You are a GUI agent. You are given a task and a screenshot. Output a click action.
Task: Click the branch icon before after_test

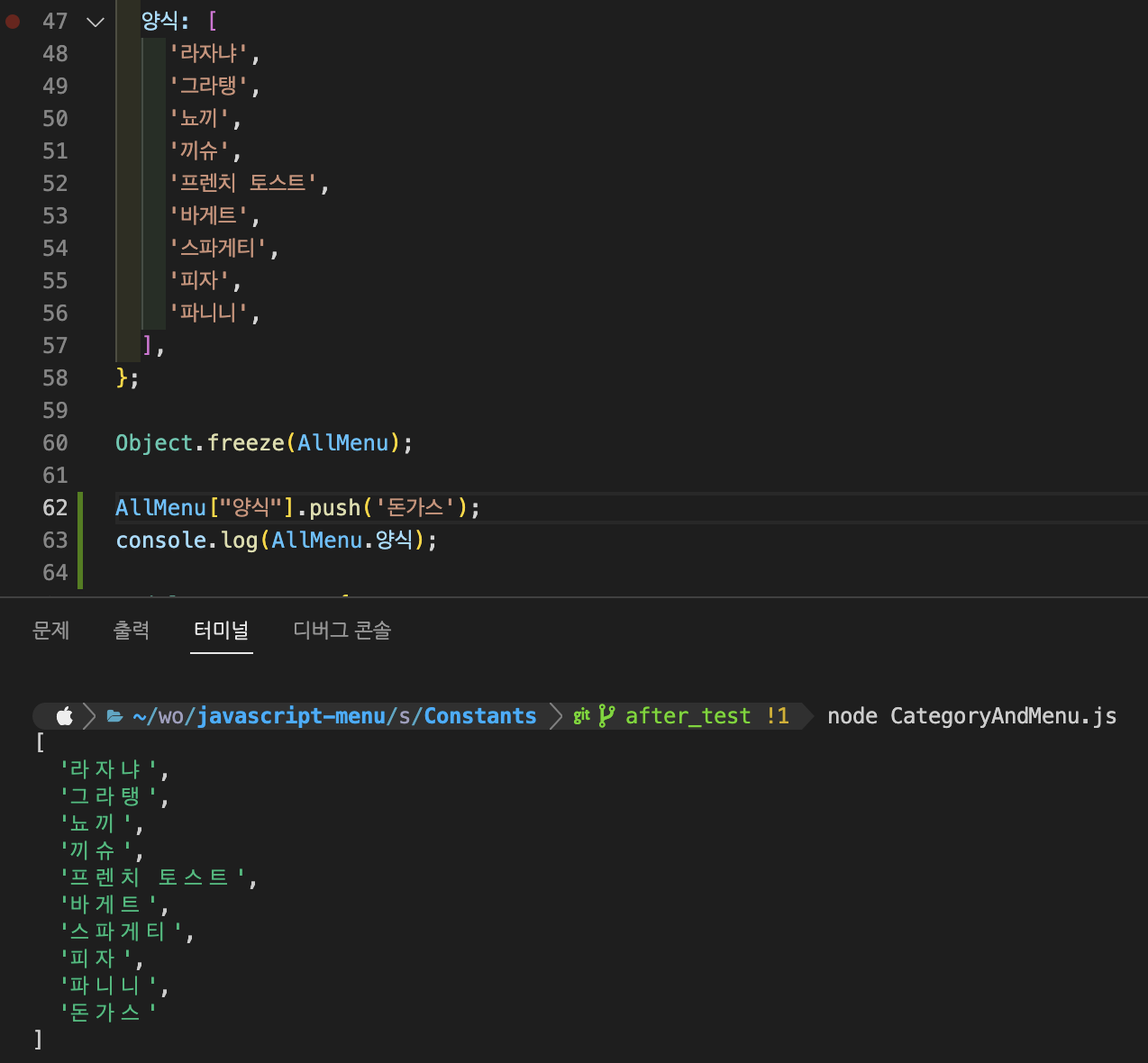pyautogui.click(x=606, y=716)
